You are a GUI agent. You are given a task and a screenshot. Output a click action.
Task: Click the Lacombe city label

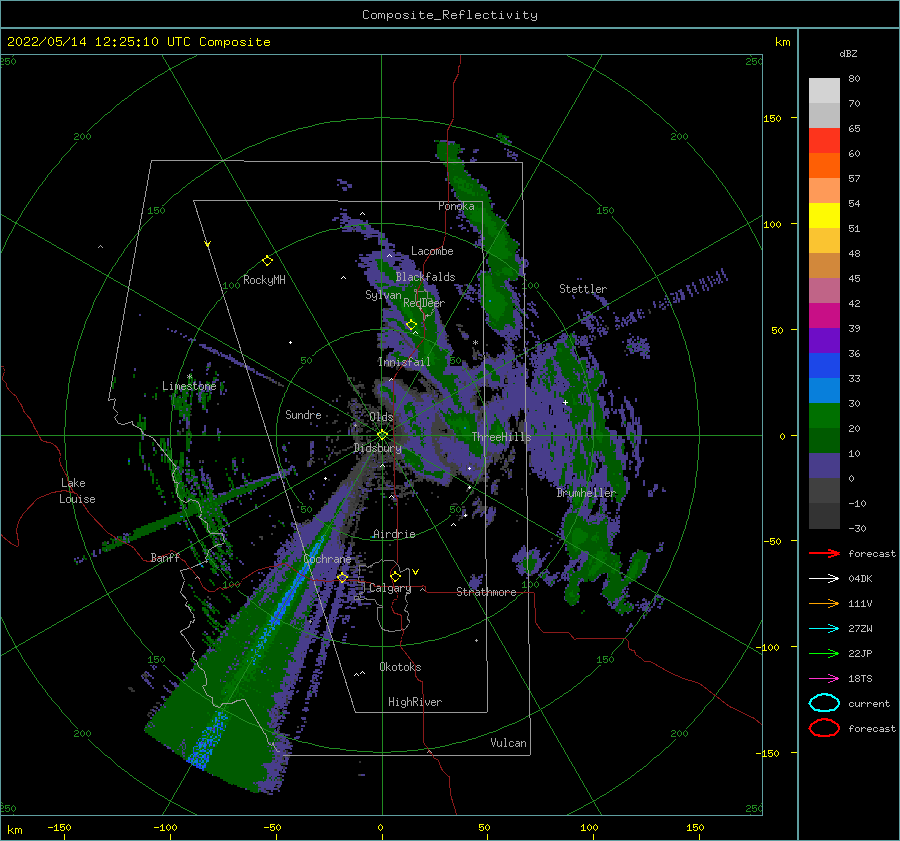[x=432, y=251]
